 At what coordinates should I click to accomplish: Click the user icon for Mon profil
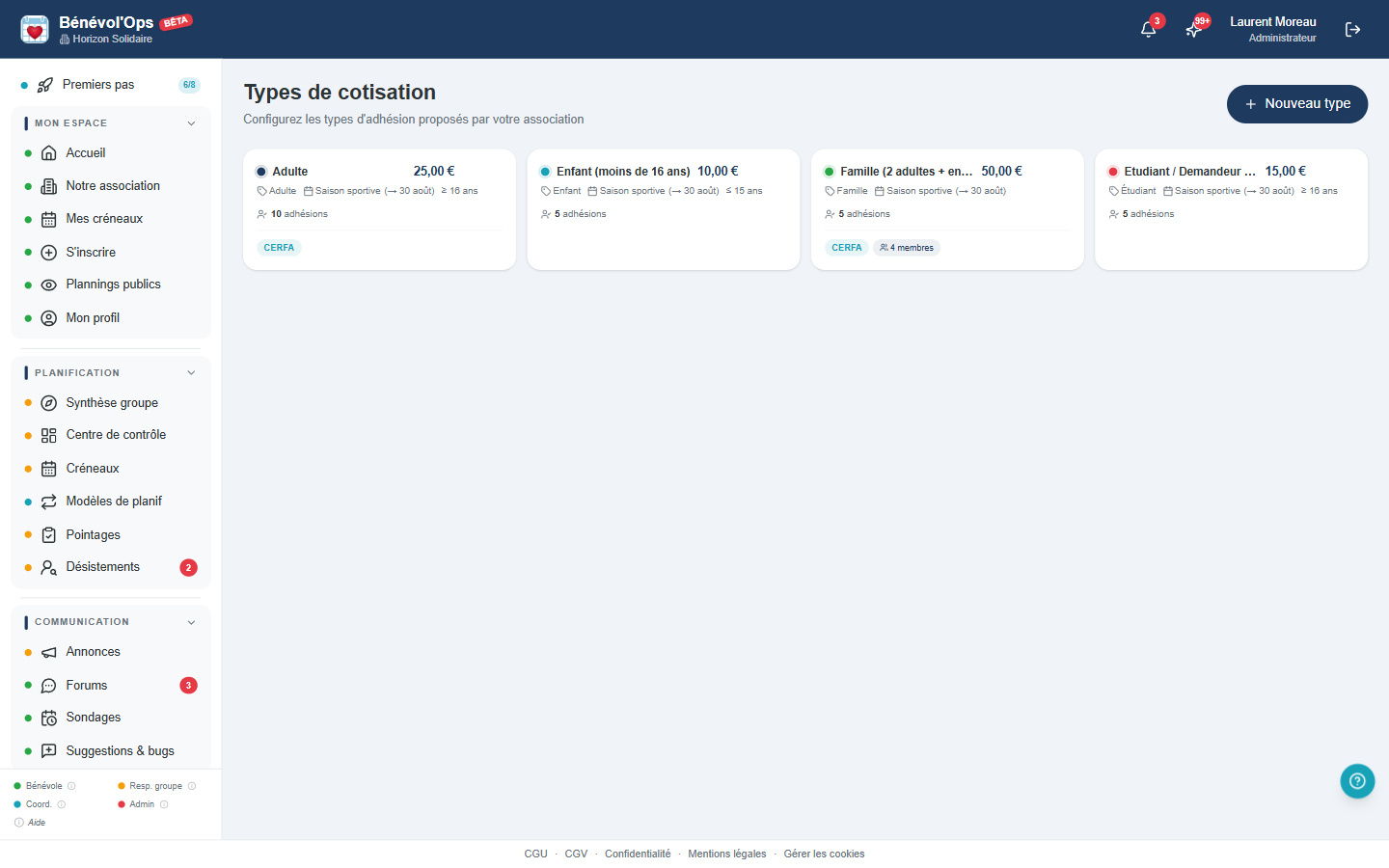(49, 318)
